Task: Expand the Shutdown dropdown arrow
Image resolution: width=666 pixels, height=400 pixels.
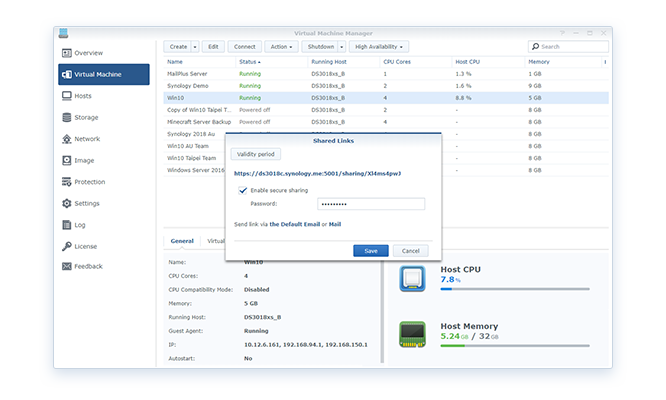Action: (341, 47)
